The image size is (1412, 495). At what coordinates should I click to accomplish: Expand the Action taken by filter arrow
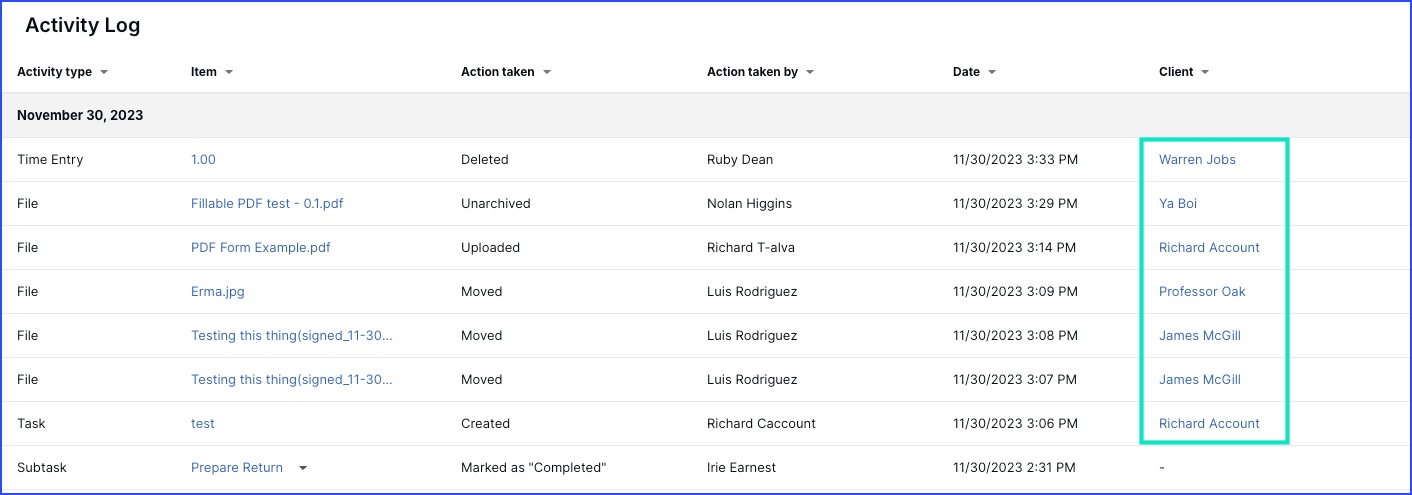tap(810, 73)
